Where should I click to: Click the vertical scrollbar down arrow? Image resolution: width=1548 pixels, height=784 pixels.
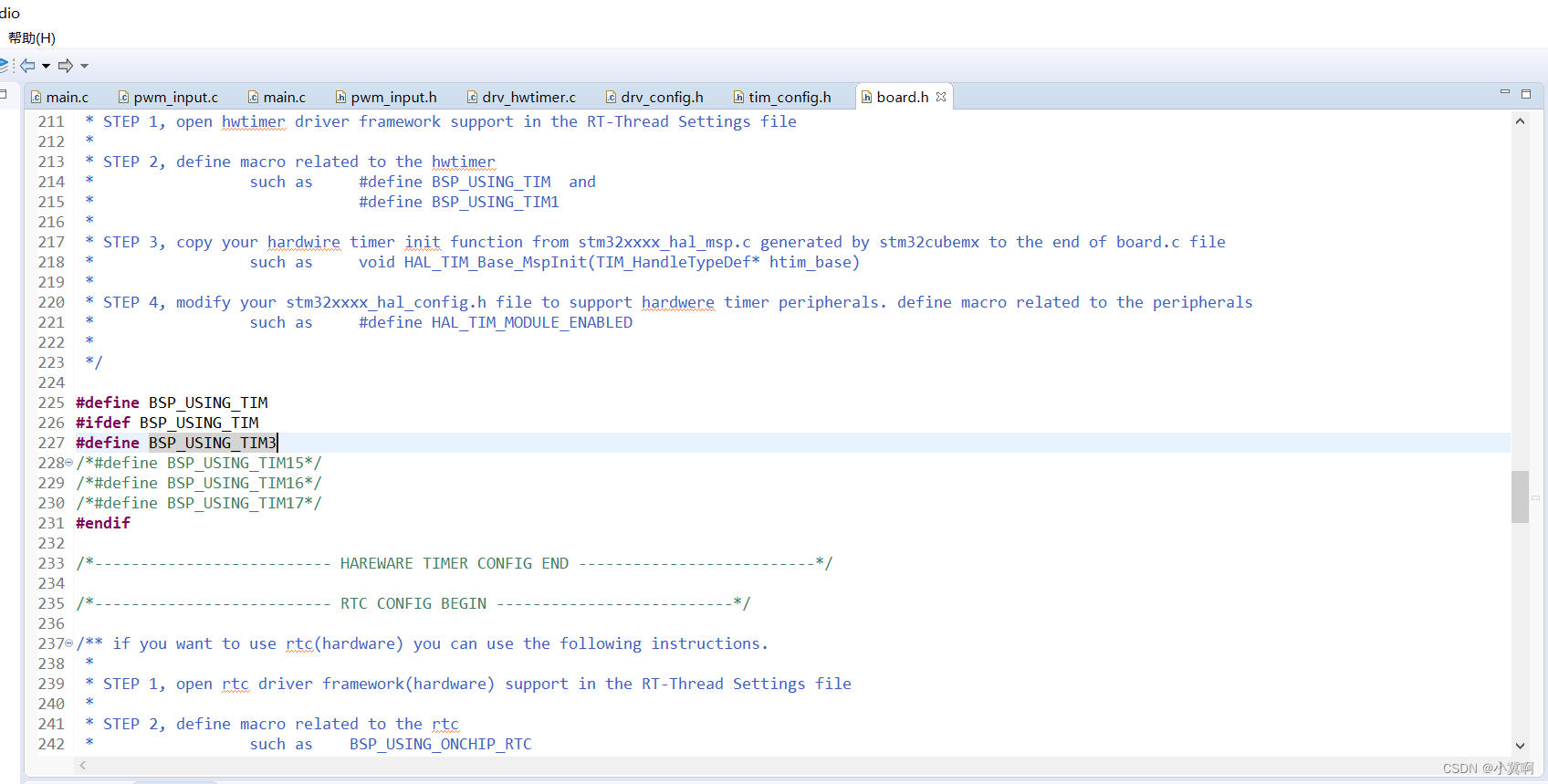(1520, 746)
